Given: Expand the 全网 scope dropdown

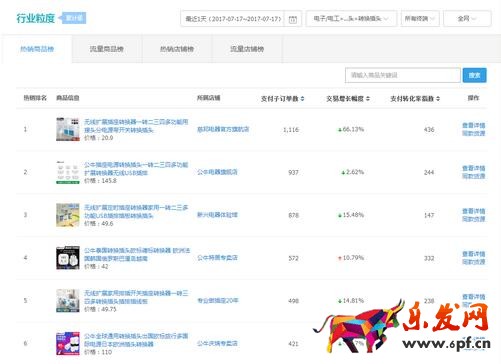Looking at the screenshot, I should [467, 19].
